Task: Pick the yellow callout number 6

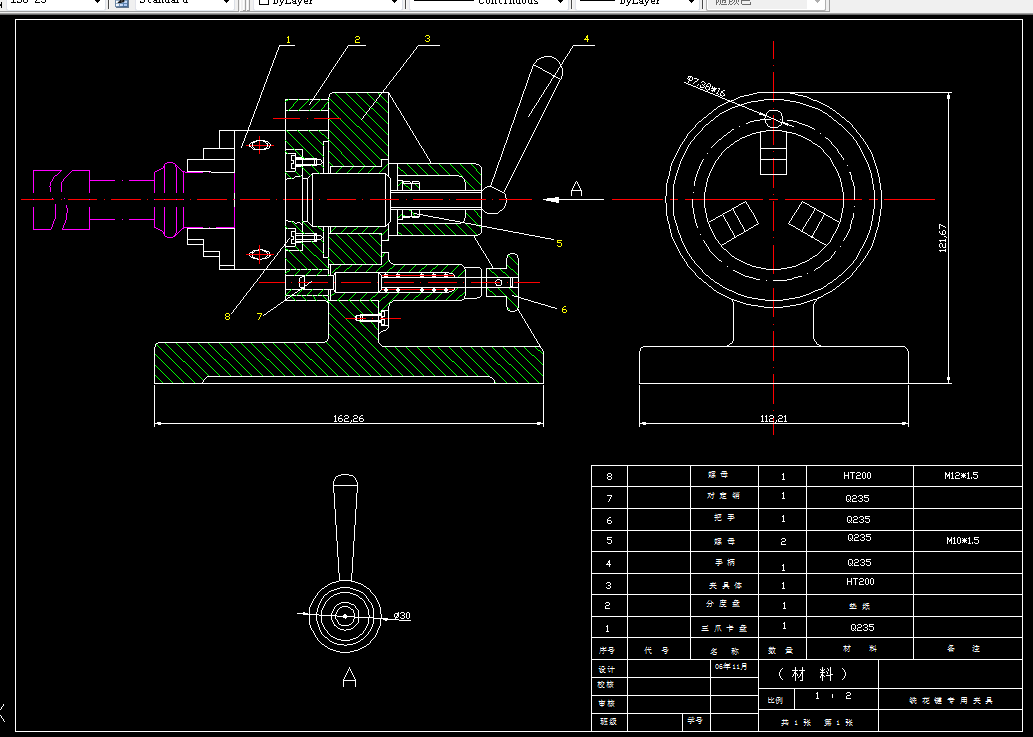Action: point(564,309)
